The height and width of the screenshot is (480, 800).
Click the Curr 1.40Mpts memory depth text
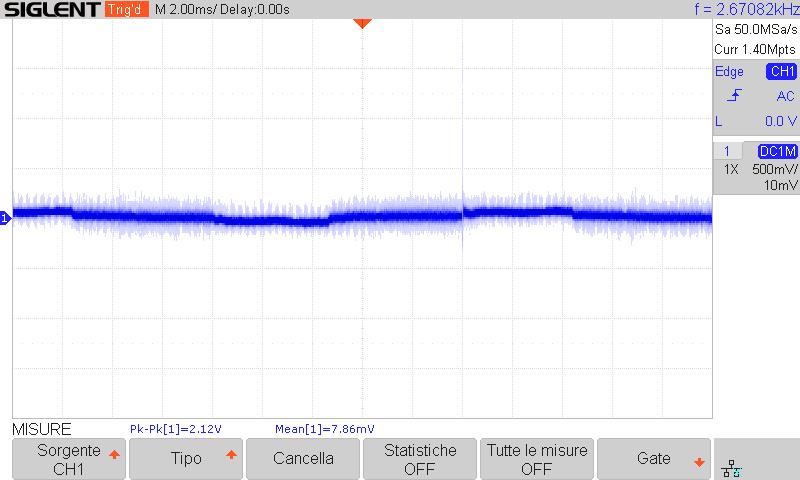[755, 49]
